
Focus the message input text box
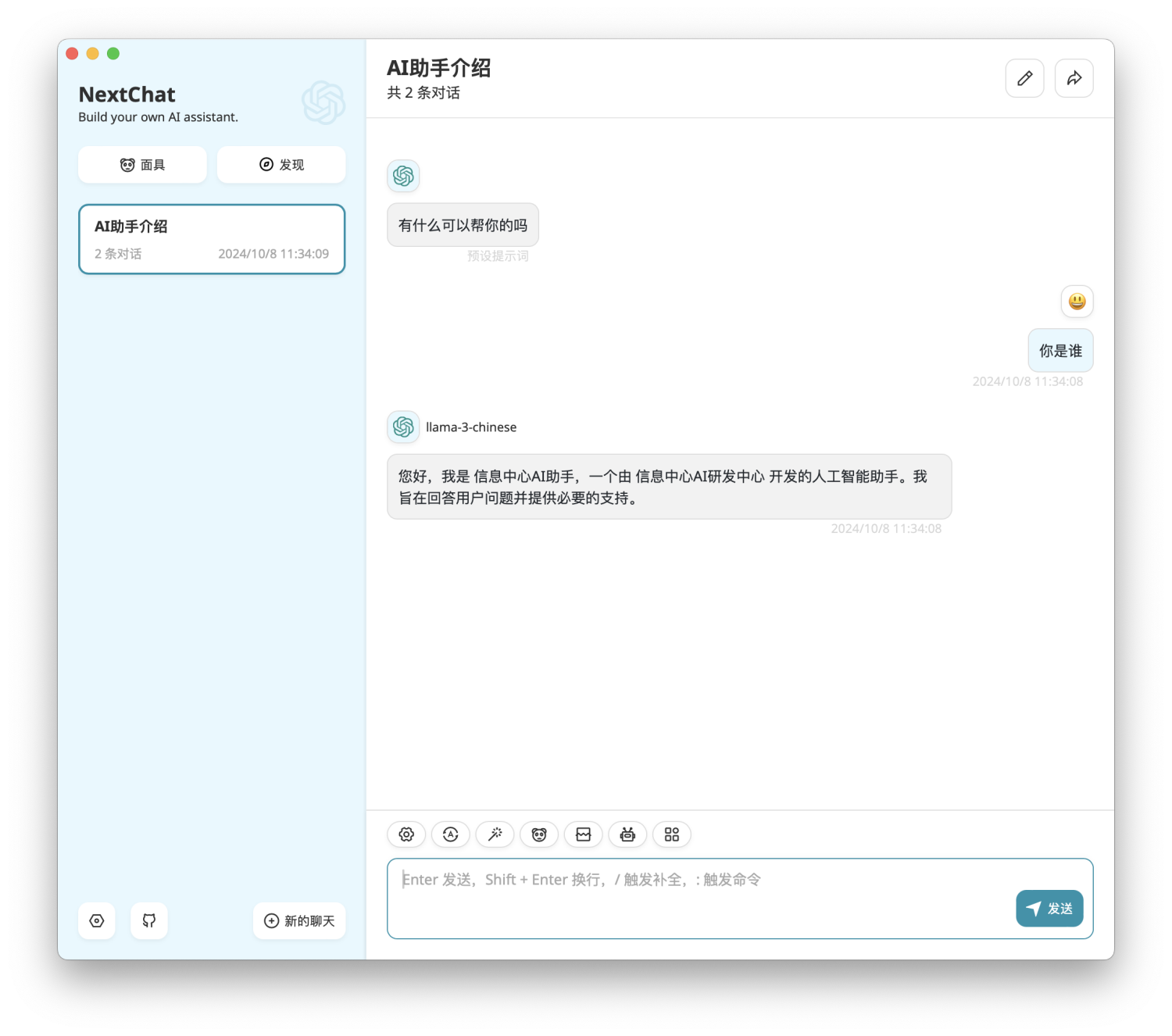(x=740, y=898)
